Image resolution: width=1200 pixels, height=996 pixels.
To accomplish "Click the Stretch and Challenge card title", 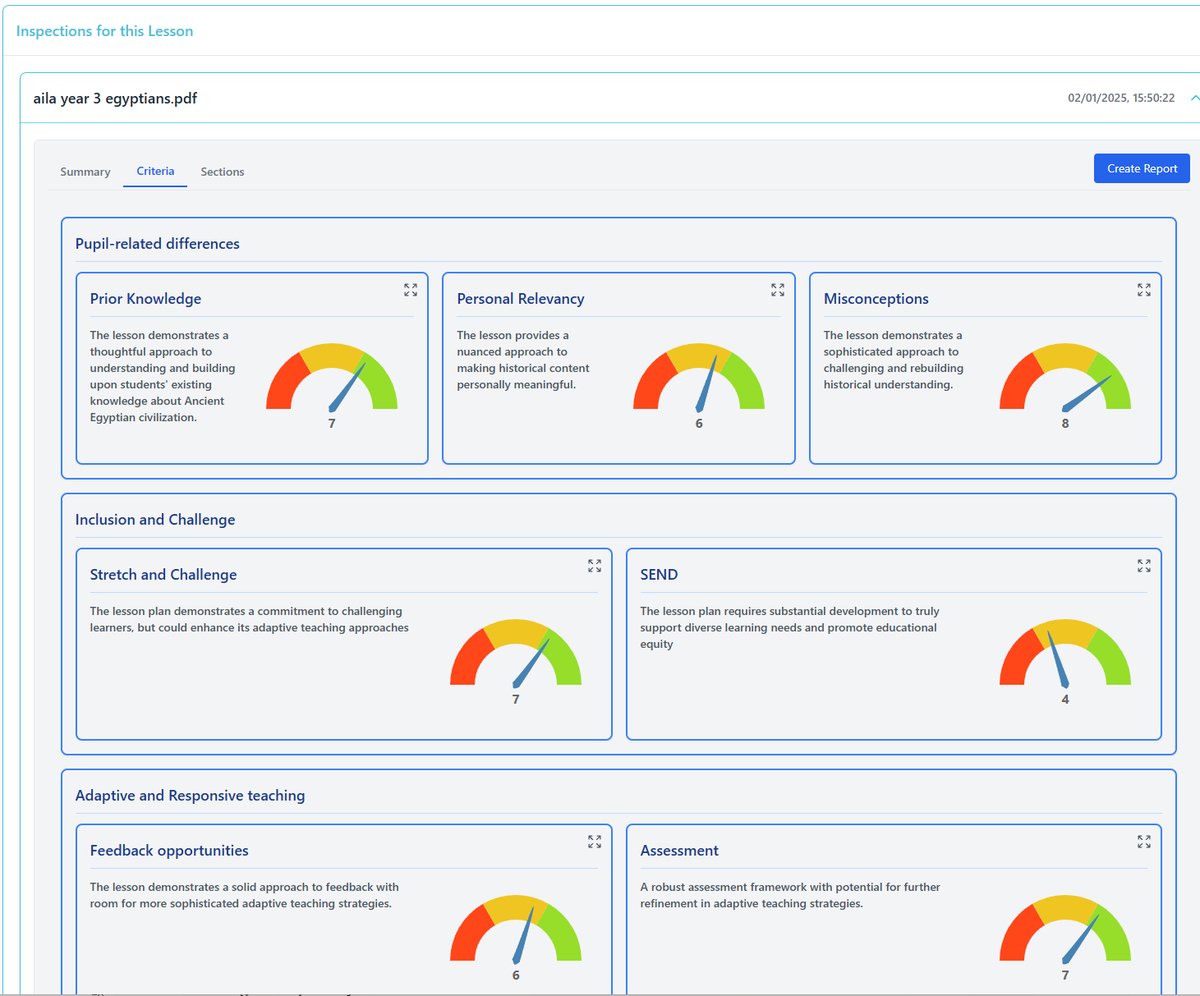I will click(163, 574).
